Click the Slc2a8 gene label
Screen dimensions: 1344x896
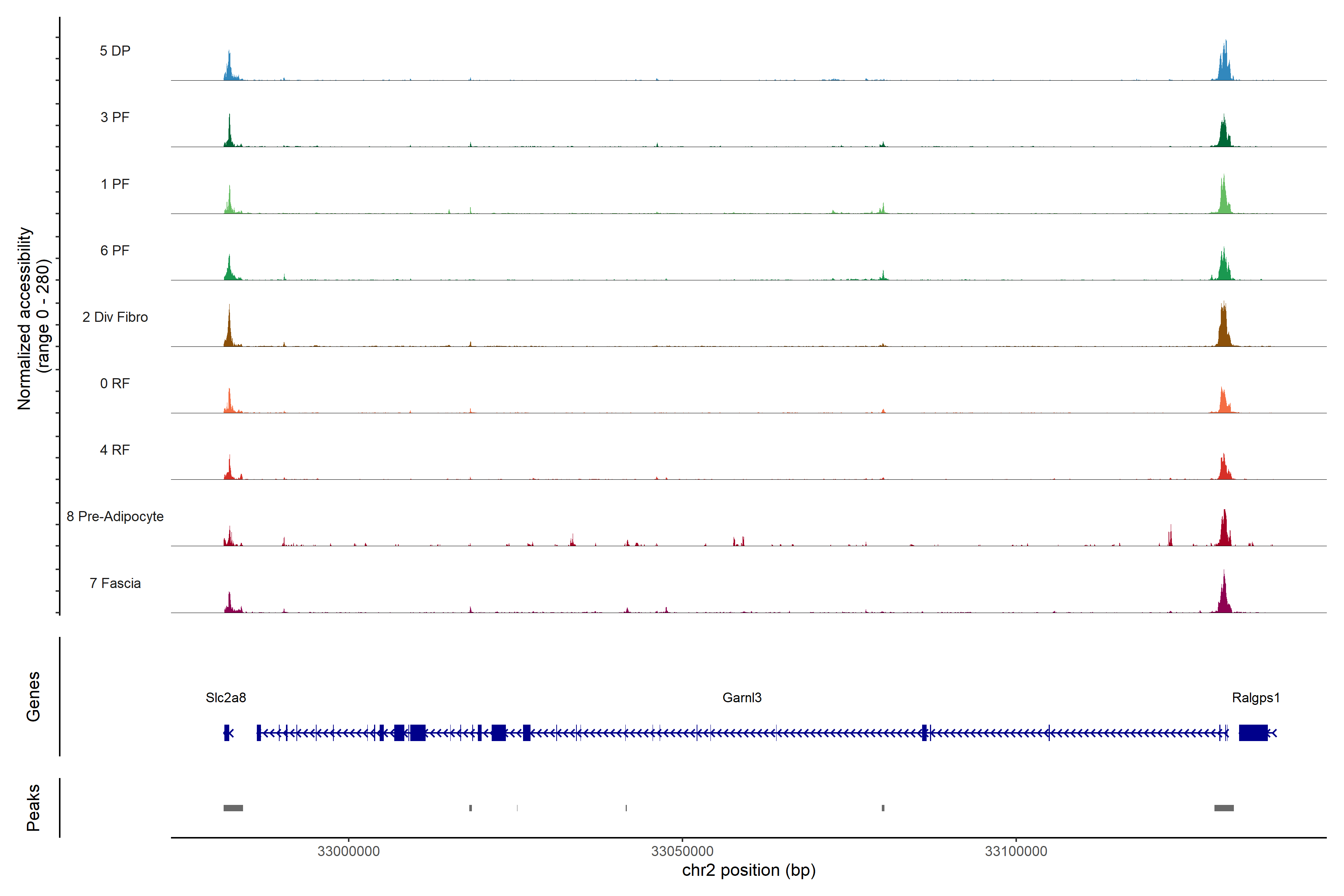point(226,698)
